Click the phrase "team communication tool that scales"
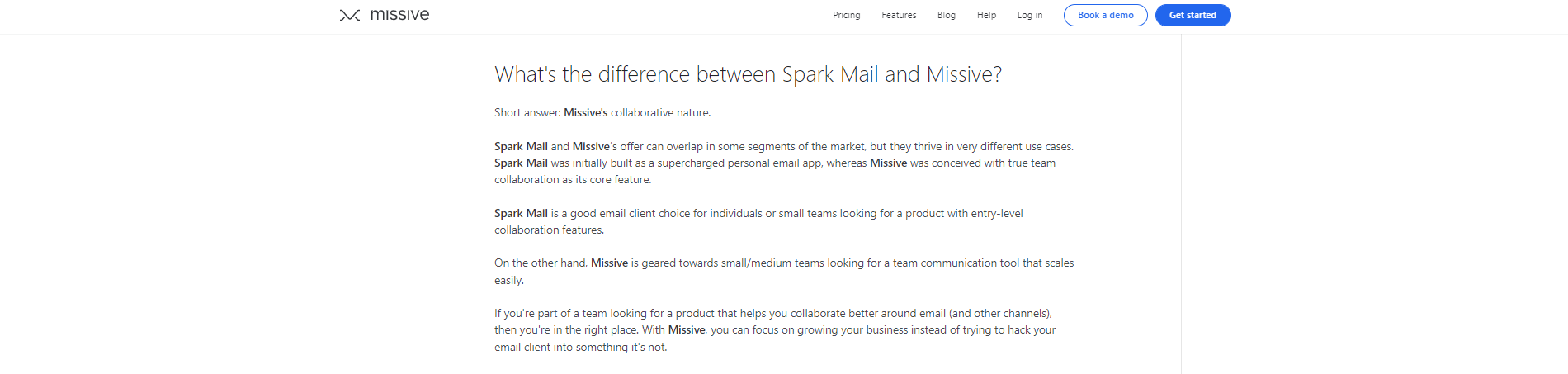 pyautogui.click(x=983, y=263)
